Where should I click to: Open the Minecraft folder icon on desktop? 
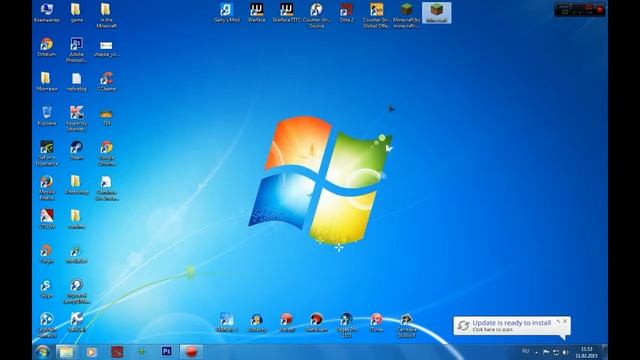pyautogui.click(x=106, y=15)
